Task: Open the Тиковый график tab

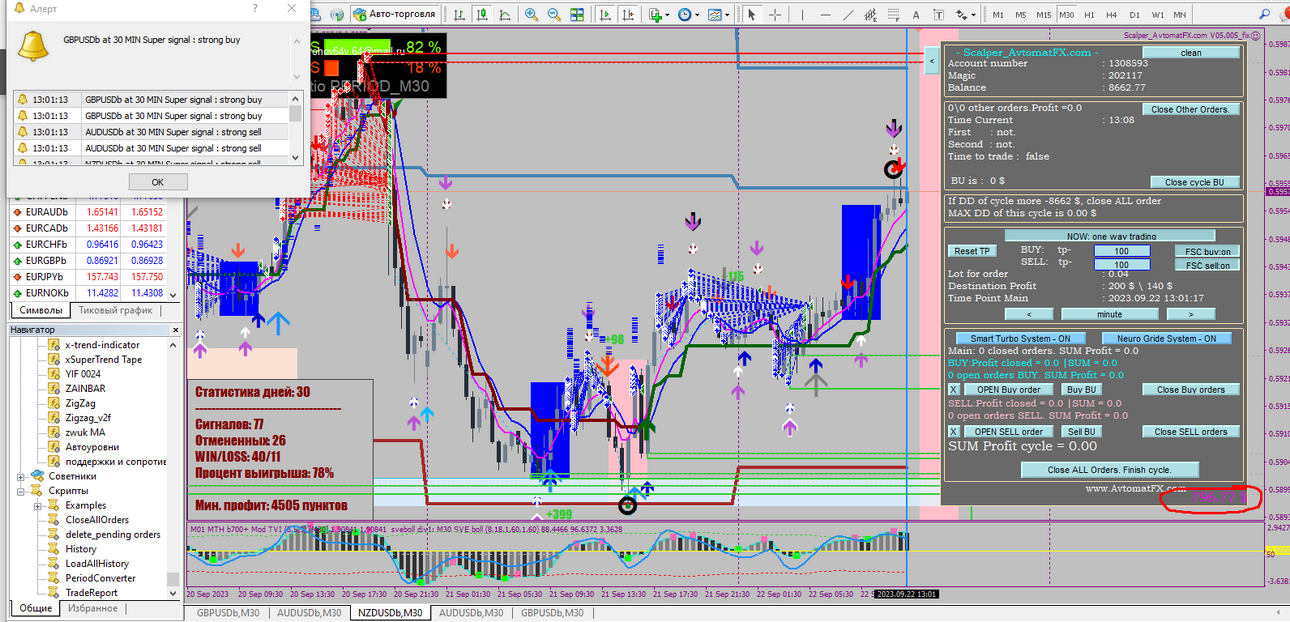Action: [x=115, y=310]
